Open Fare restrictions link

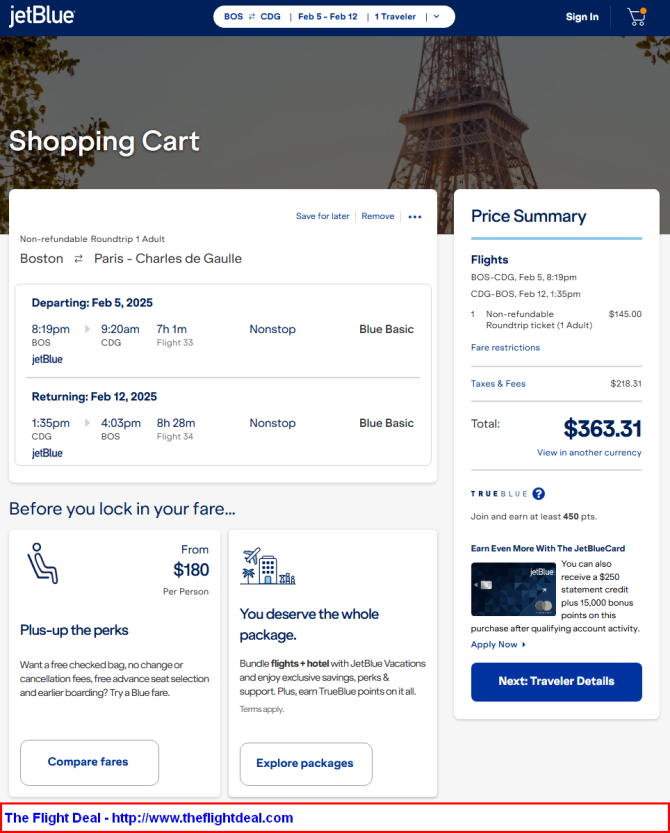click(x=505, y=347)
